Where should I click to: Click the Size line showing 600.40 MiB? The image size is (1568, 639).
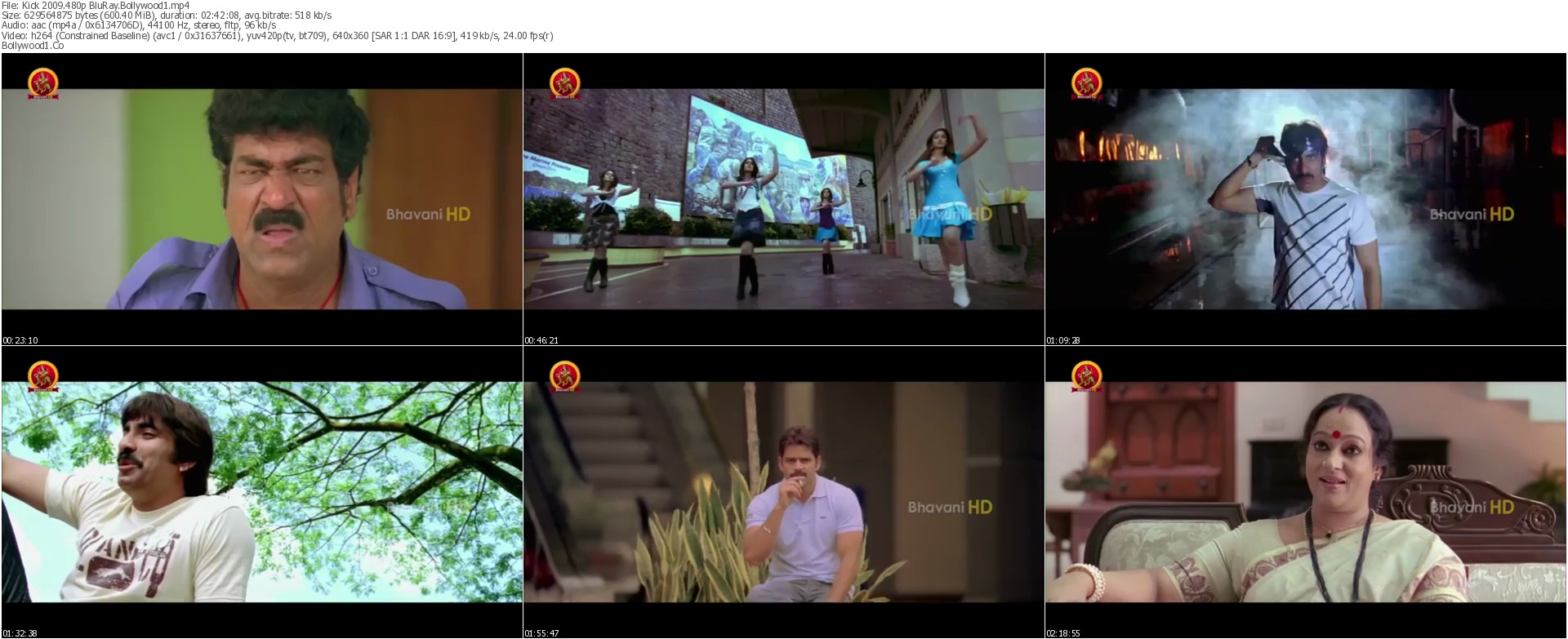(167, 16)
